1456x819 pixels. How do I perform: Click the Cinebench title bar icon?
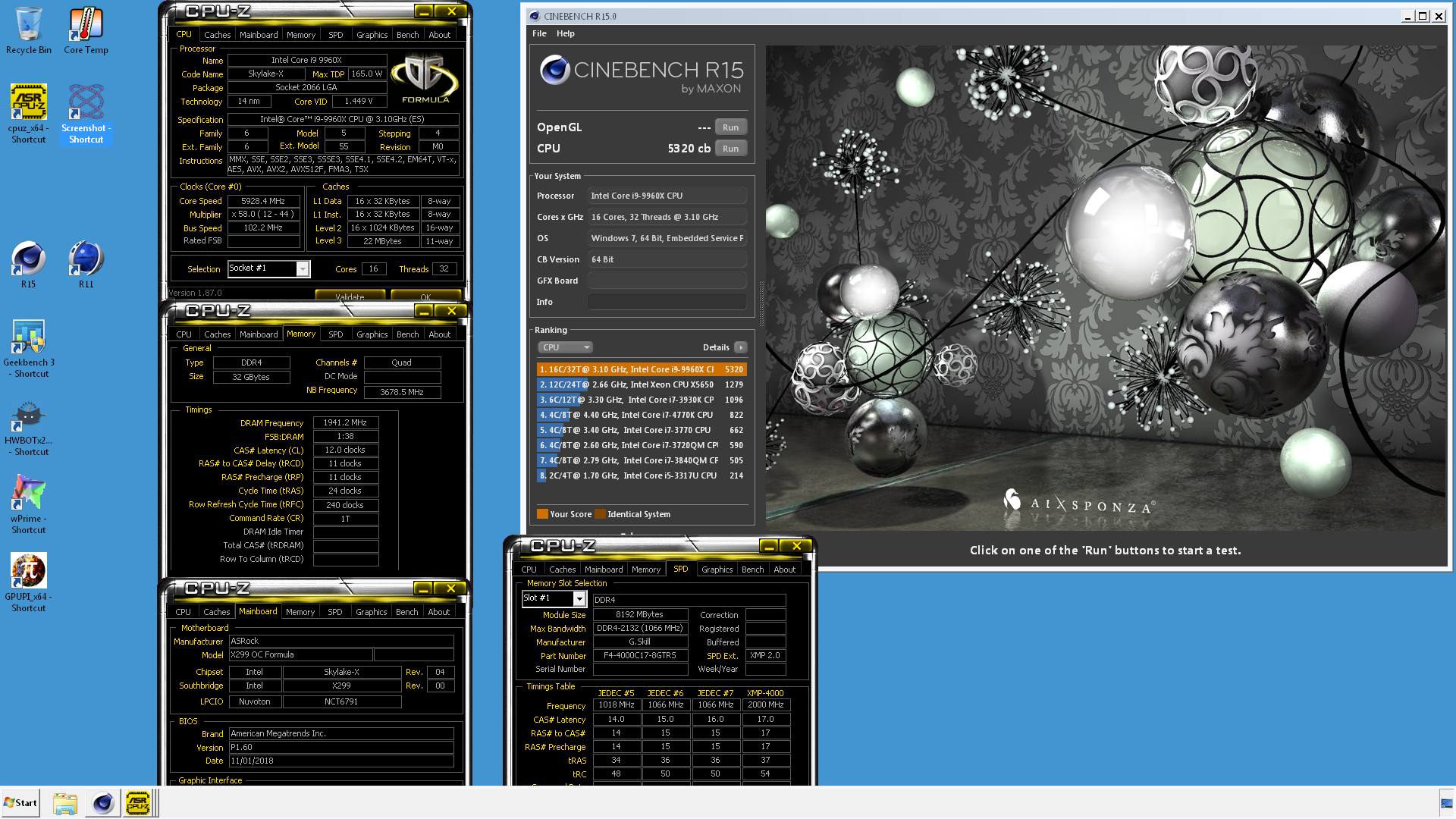(x=535, y=16)
